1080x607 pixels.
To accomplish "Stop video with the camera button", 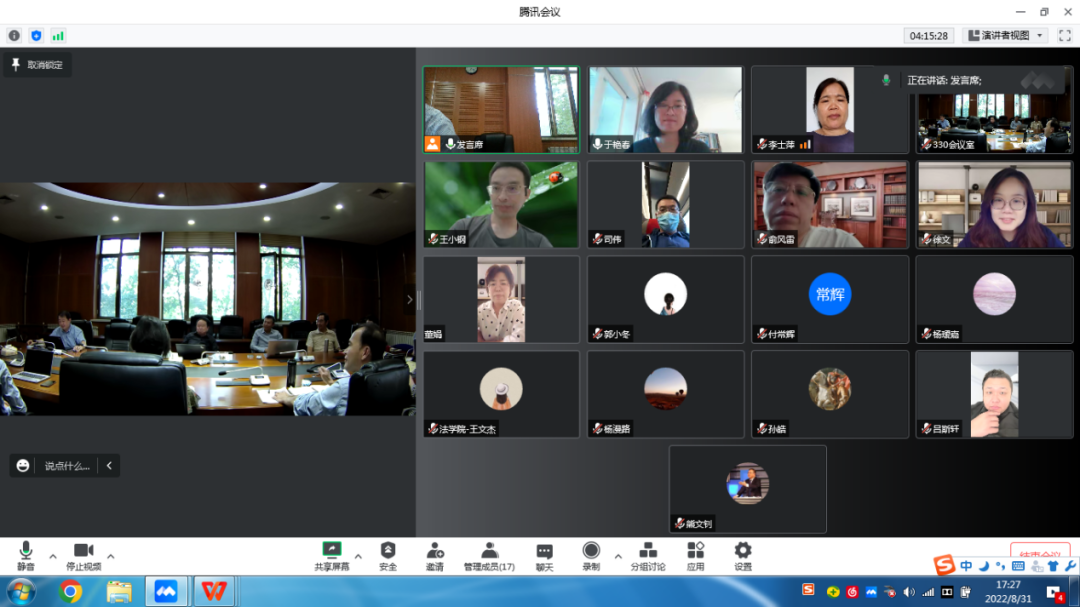I will (x=83, y=556).
